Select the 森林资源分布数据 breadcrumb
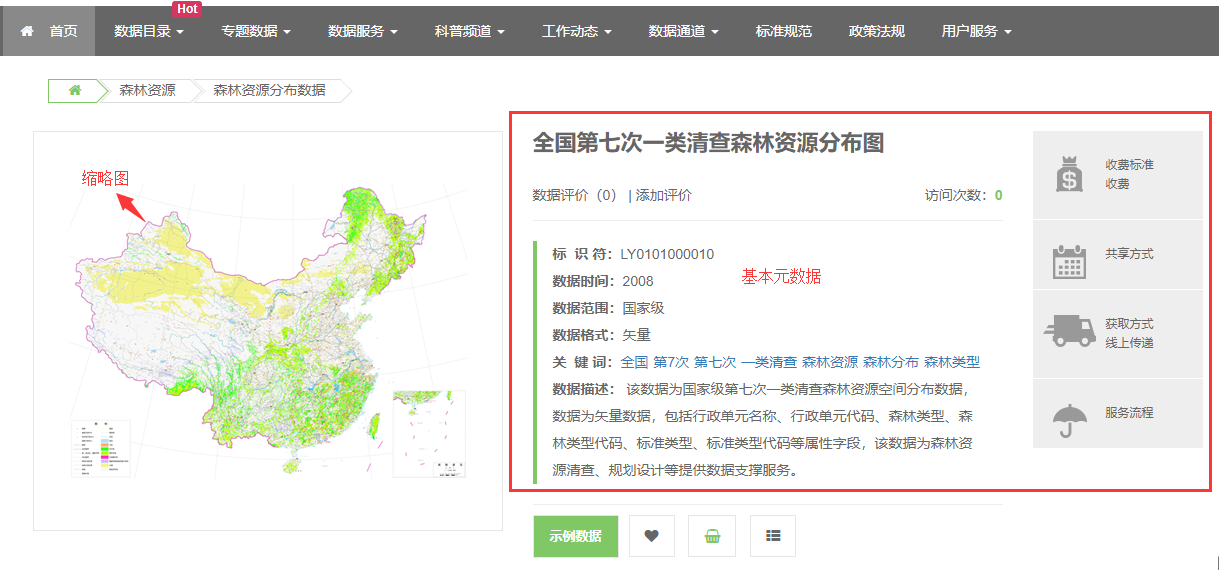This screenshot has width=1219, height=570. pos(269,90)
